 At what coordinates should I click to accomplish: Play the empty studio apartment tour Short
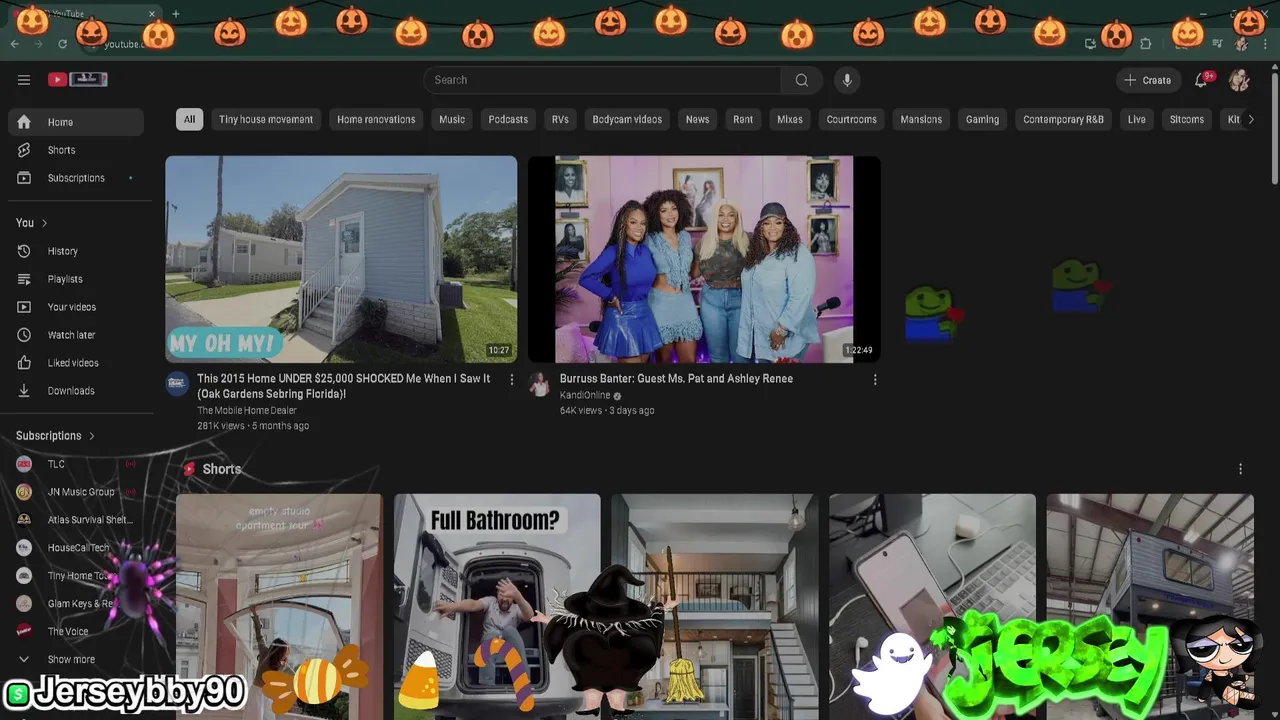point(279,607)
